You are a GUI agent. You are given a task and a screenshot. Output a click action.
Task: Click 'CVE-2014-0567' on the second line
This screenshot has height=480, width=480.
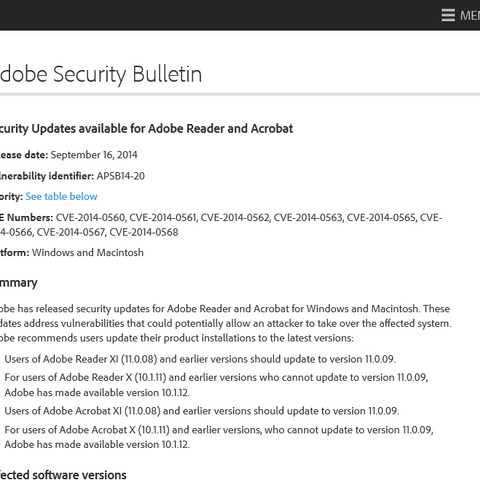click(x=71, y=232)
